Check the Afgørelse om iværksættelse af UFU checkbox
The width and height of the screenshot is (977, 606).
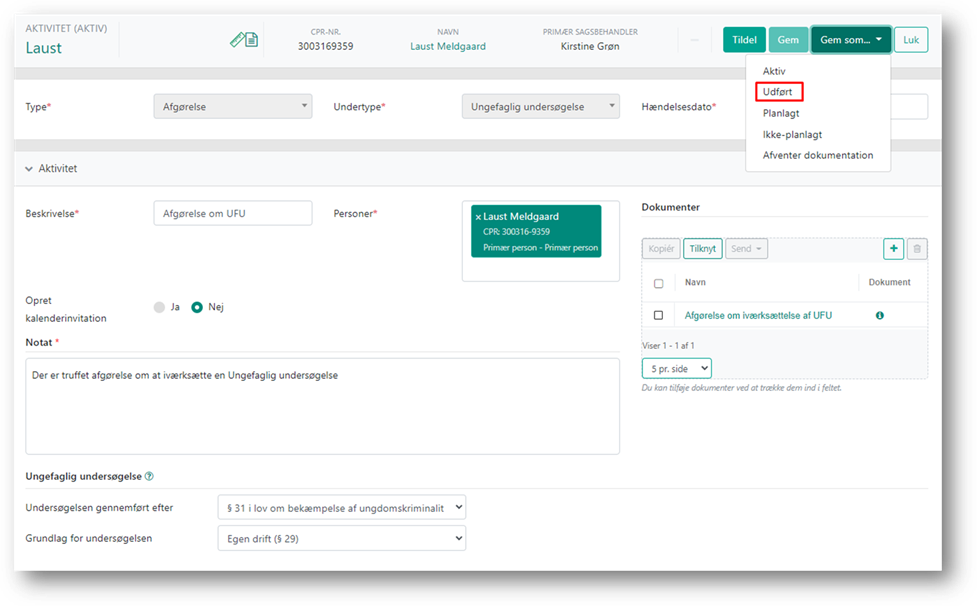pos(658,314)
